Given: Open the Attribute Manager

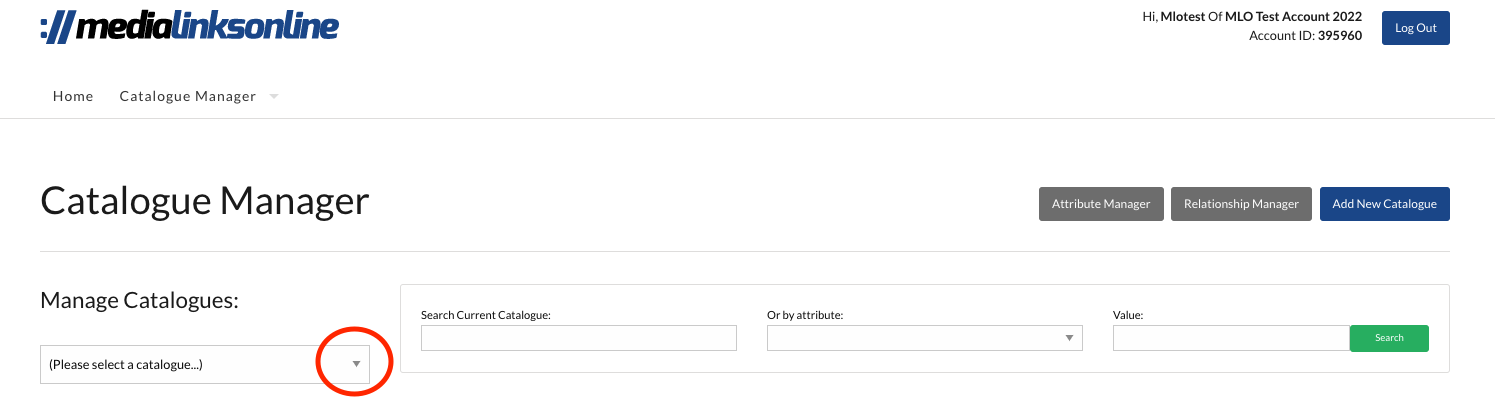Looking at the screenshot, I should pyautogui.click(x=1101, y=204).
